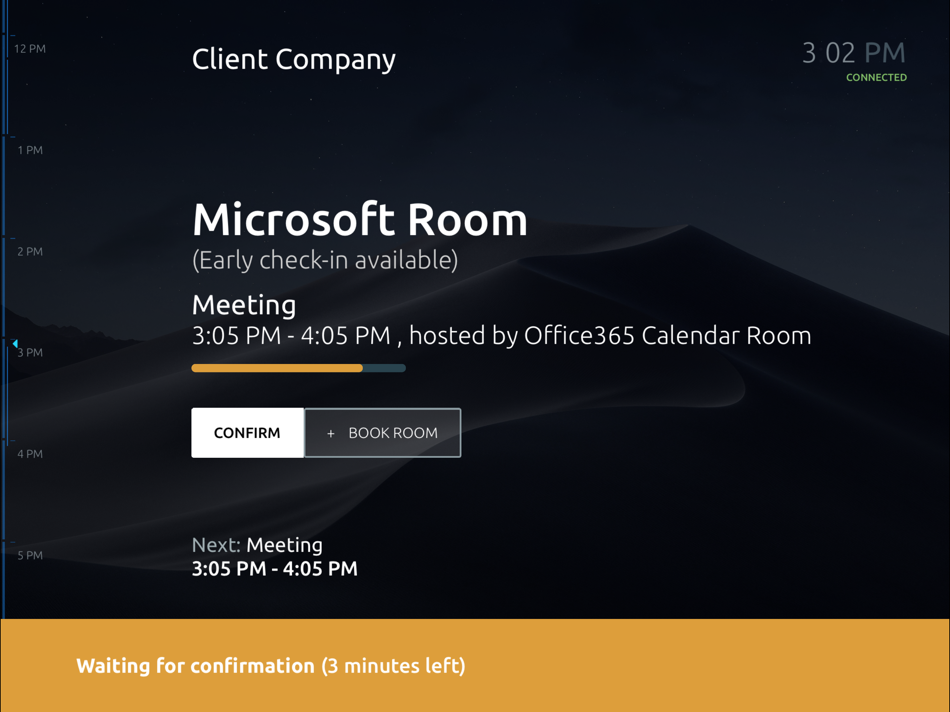950x712 pixels.
Task: Click the Book Room button
Action: tap(382, 433)
